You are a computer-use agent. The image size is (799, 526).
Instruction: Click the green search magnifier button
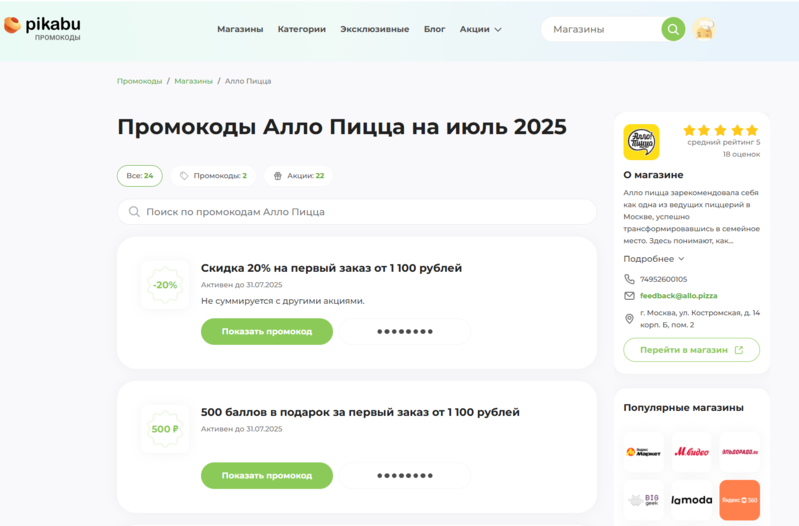tap(673, 29)
